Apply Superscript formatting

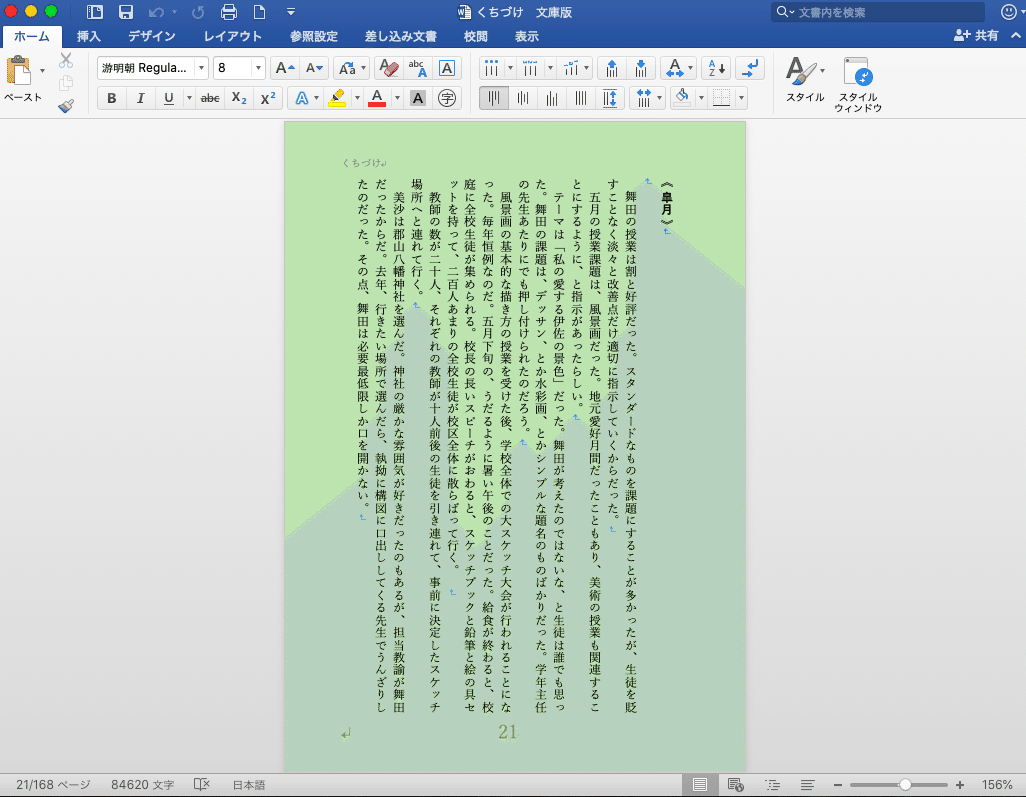[267, 98]
